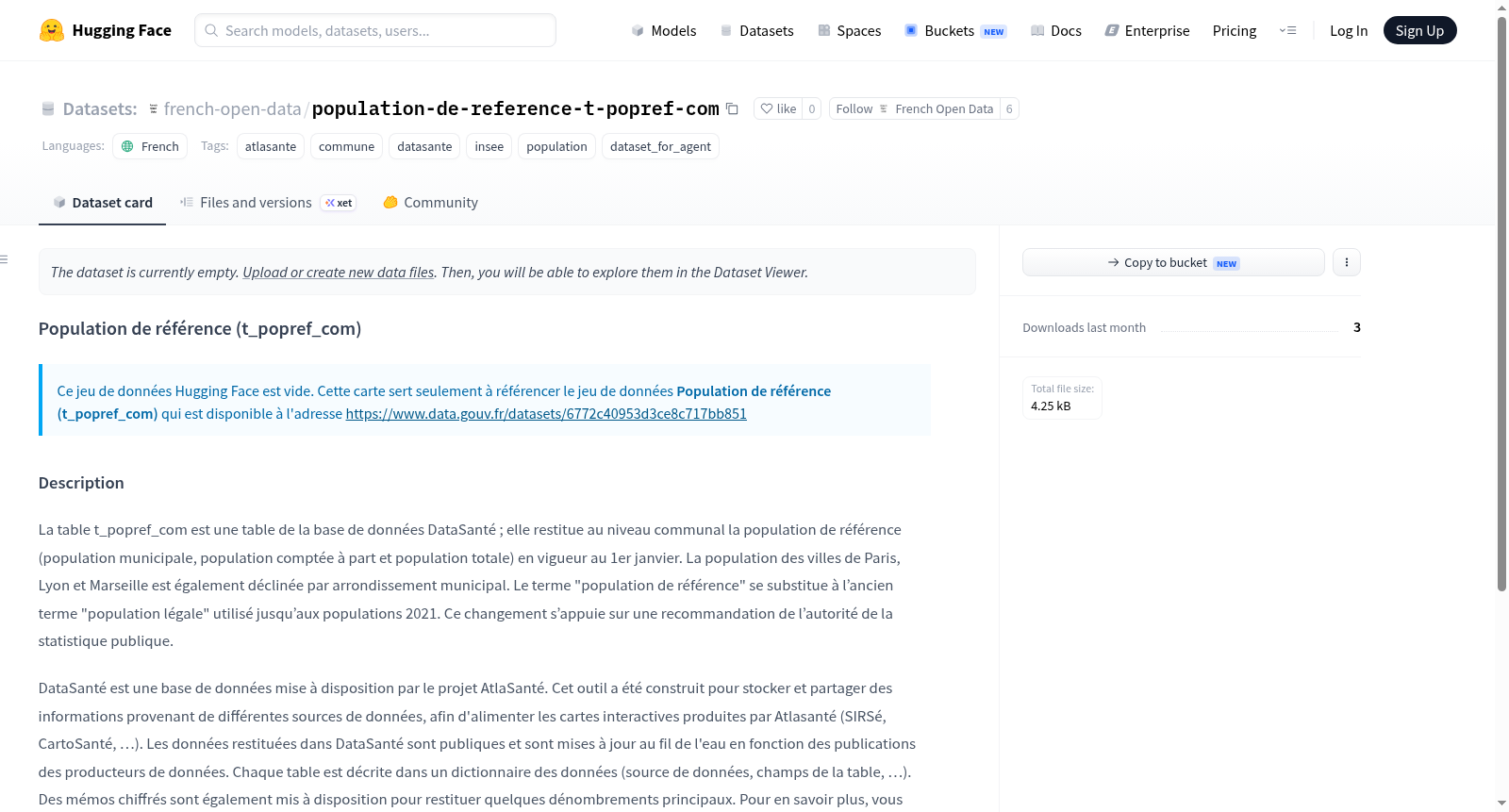Image resolution: width=1509 pixels, height=812 pixels.
Task: Open population-de-reference-t-popref-com dataset title link
Action: coord(515,108)
